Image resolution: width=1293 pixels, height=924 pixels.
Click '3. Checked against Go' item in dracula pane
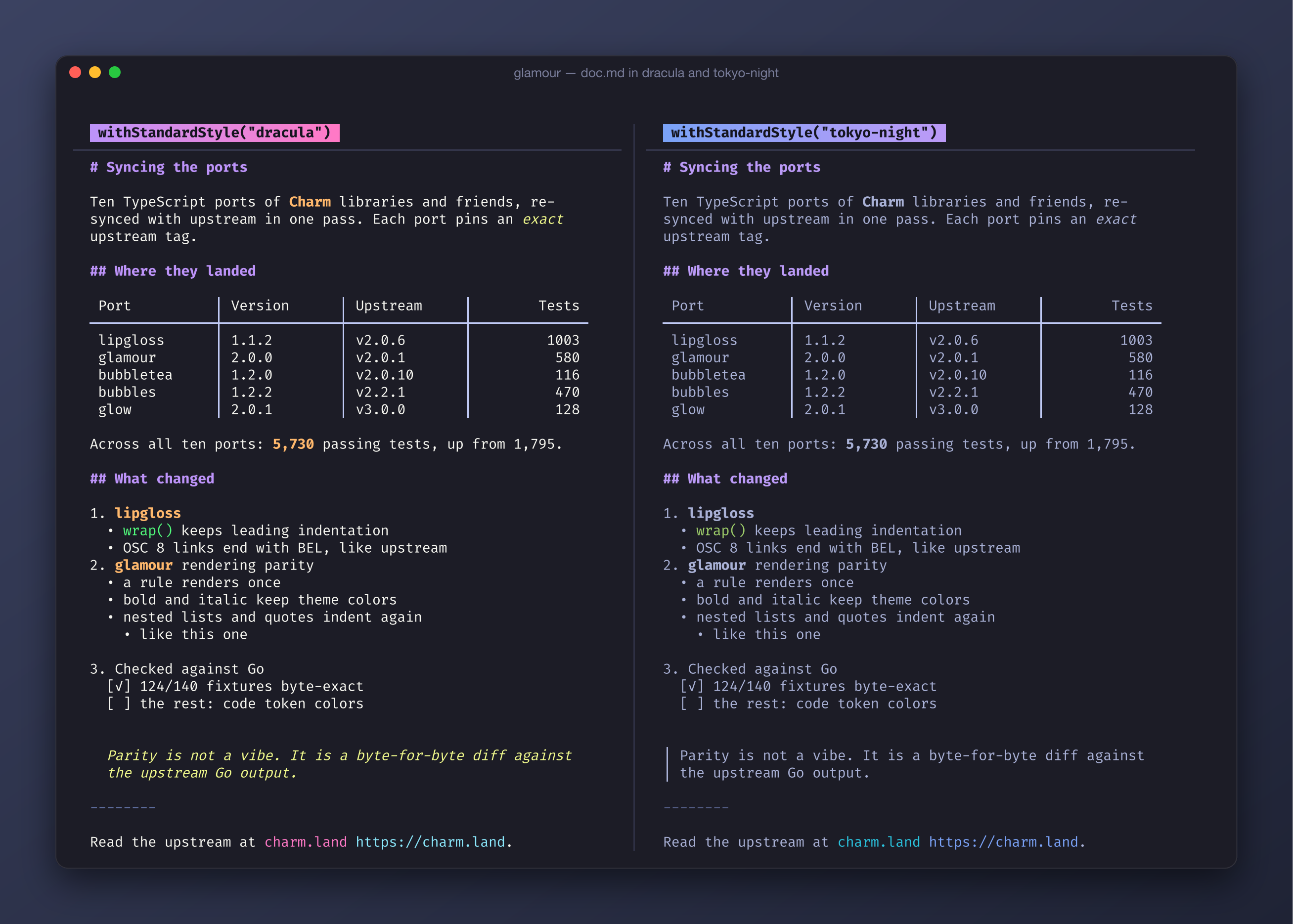[x=177, y=669]
